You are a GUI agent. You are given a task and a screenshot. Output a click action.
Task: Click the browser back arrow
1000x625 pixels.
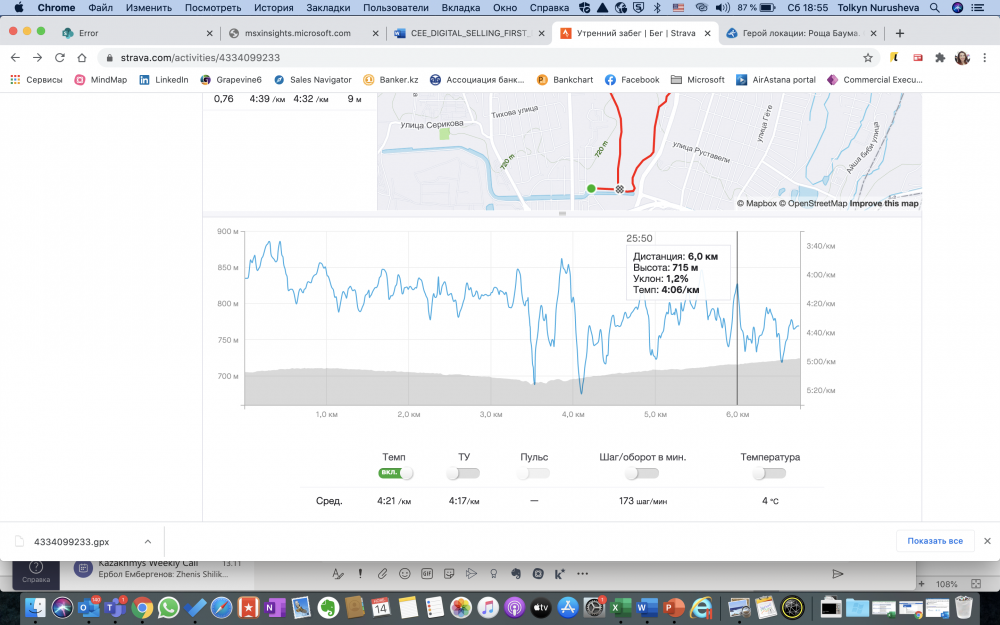(x=14, y=58)
